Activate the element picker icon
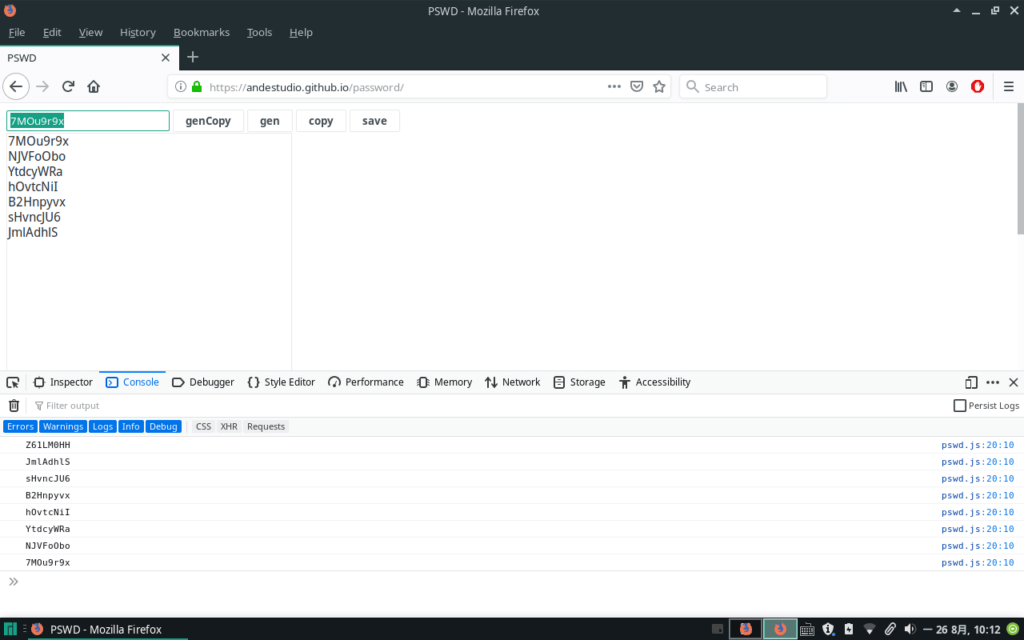The width and height of the screenshot is (1024, 640). click(x=13, y=382)
